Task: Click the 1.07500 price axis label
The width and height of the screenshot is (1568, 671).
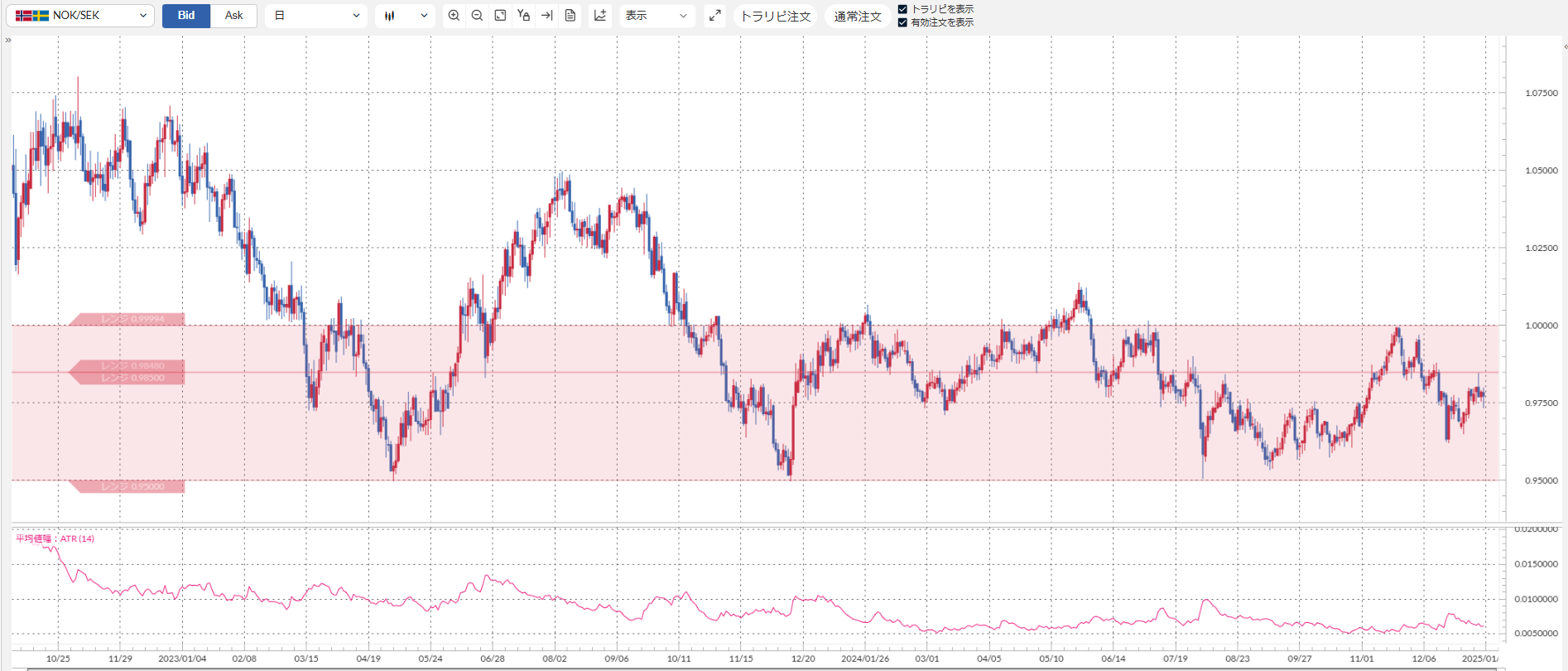Action: (x=1542, y=93)
